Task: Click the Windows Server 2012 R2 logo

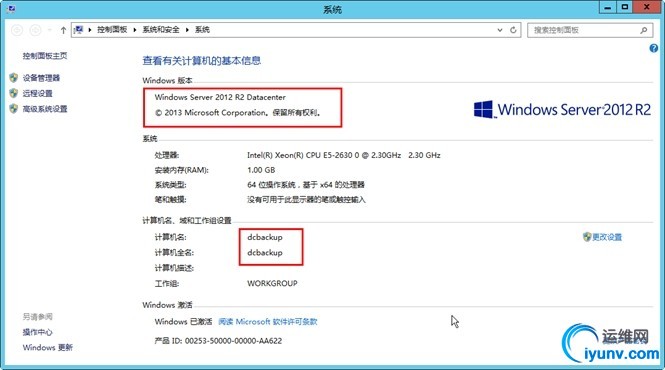Action: [x=562, y=109]
